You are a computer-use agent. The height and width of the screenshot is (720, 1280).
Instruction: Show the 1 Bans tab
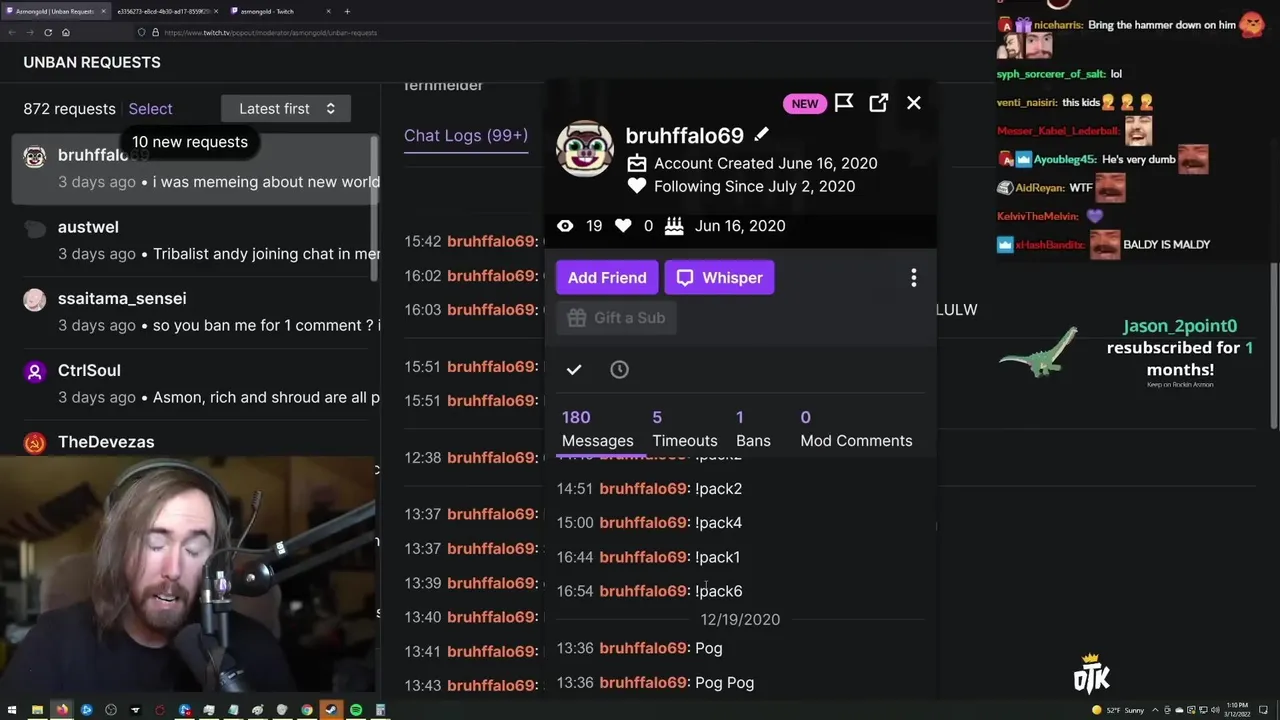(753, 429)
